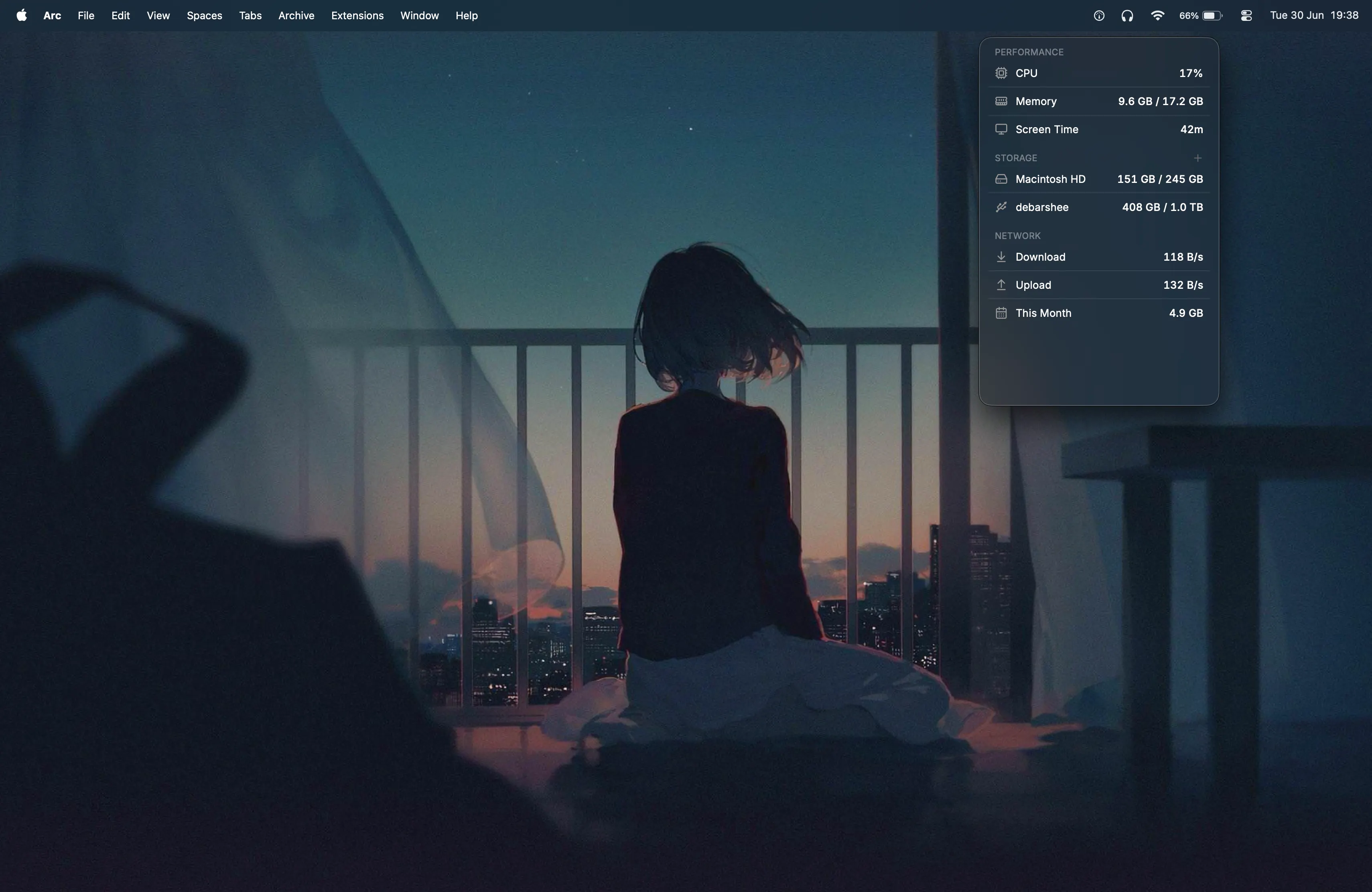Screen dimensions: 1372x892
Task: Open the Help menu
Action: (467, 16)
